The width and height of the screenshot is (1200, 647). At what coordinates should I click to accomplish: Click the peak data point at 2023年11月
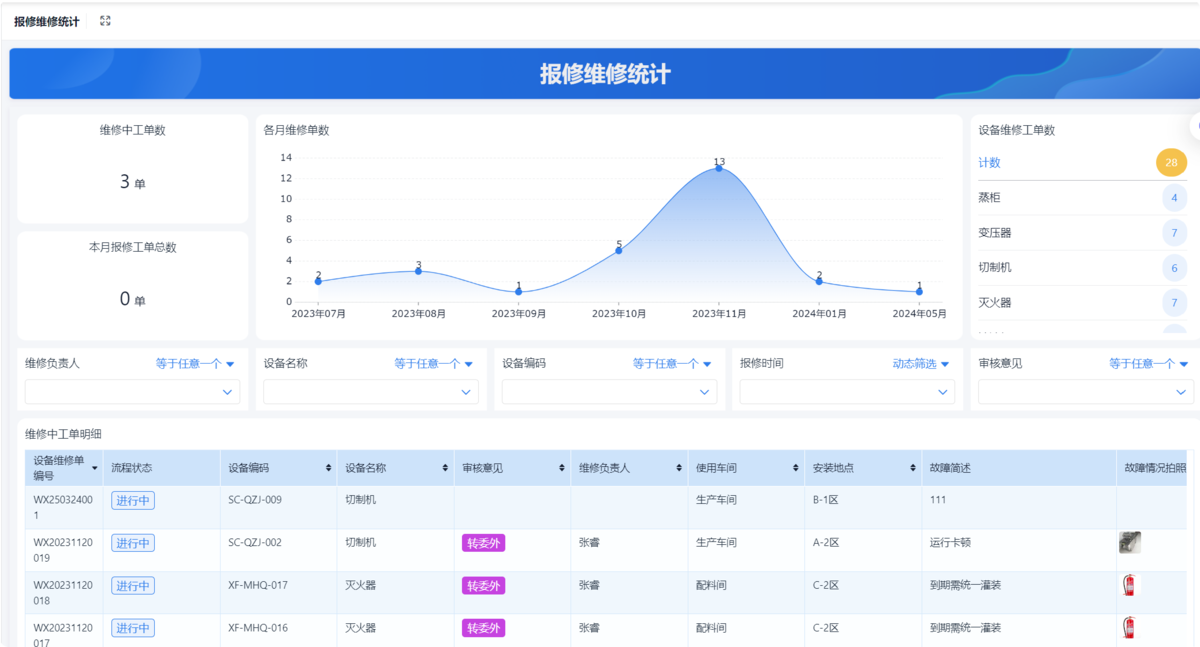(x=718, y=168)
